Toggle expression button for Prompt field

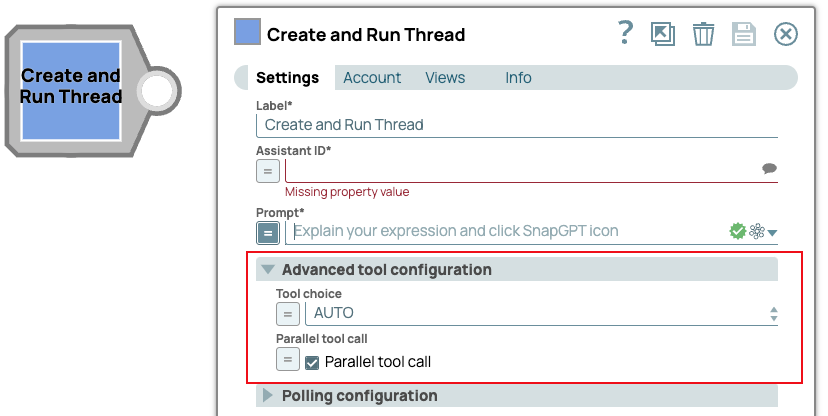click(x=268, y=232)
